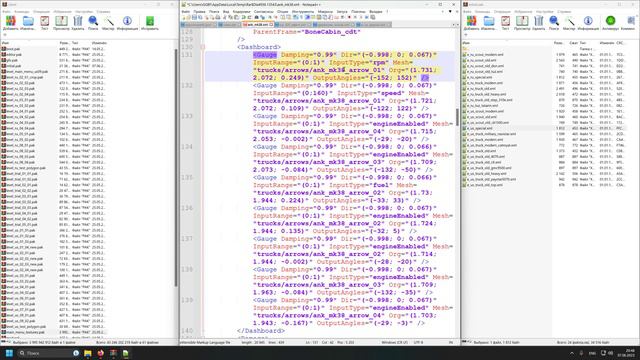Viewport: 640px width, 360px height.
Task: Open the Notepad++ menu-bar dropdown arrow
Action: 450,12
